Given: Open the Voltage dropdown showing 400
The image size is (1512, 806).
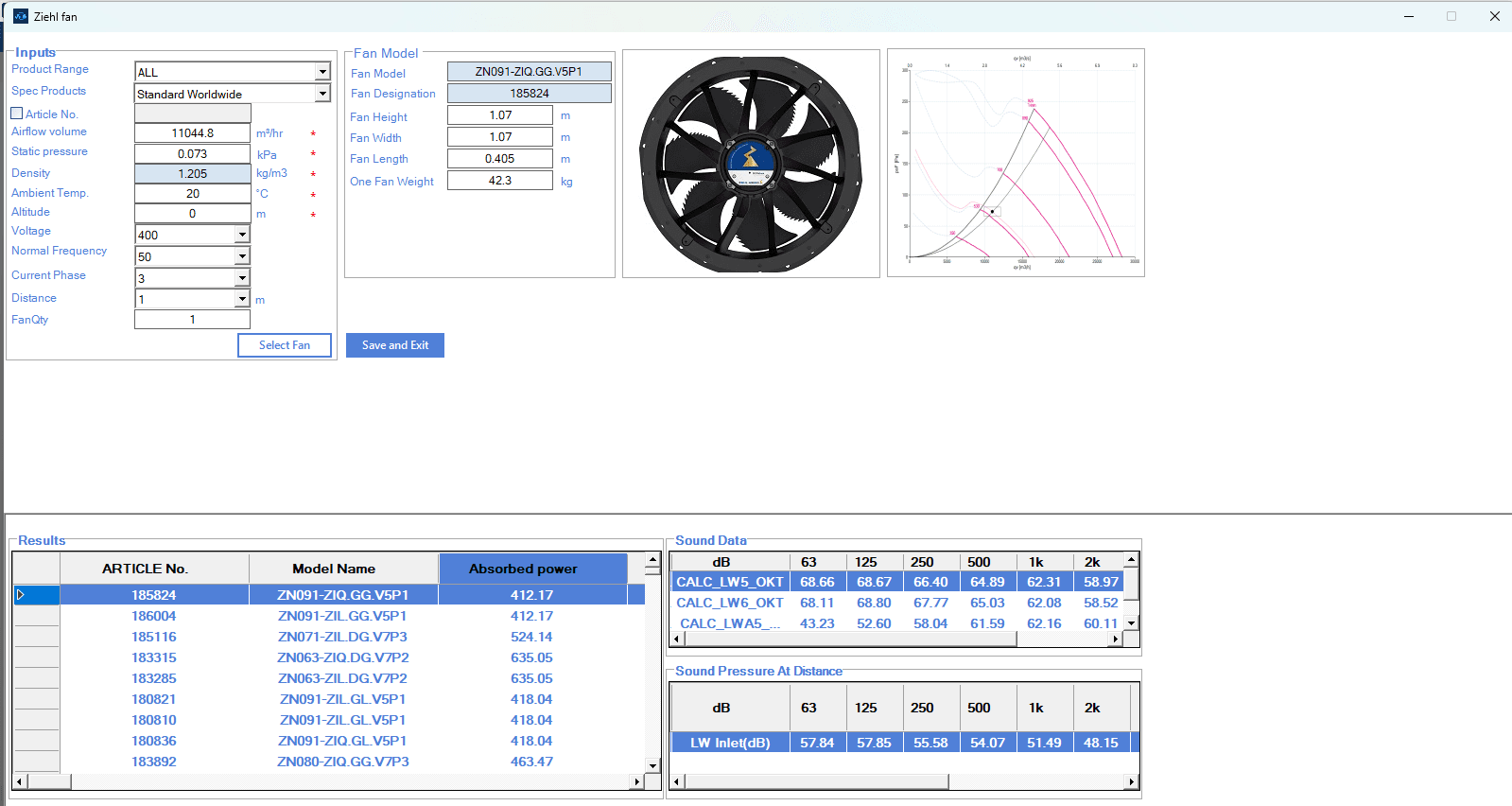Looking at the screenshot, I should point(242,235).
